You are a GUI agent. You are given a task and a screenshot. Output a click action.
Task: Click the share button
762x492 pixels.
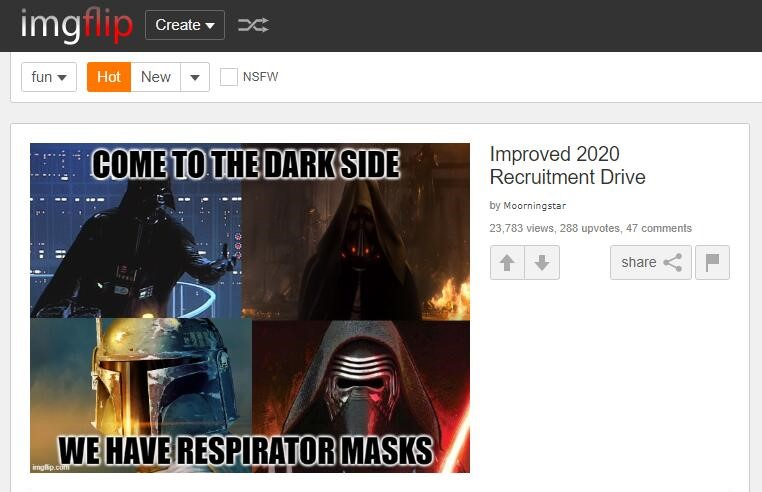651,263
